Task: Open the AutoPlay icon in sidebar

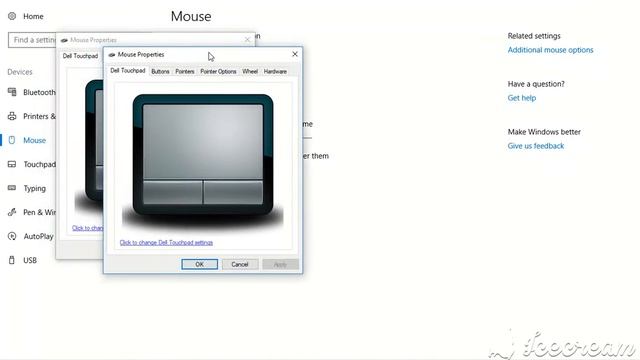Action: click(x=12, y=236)
